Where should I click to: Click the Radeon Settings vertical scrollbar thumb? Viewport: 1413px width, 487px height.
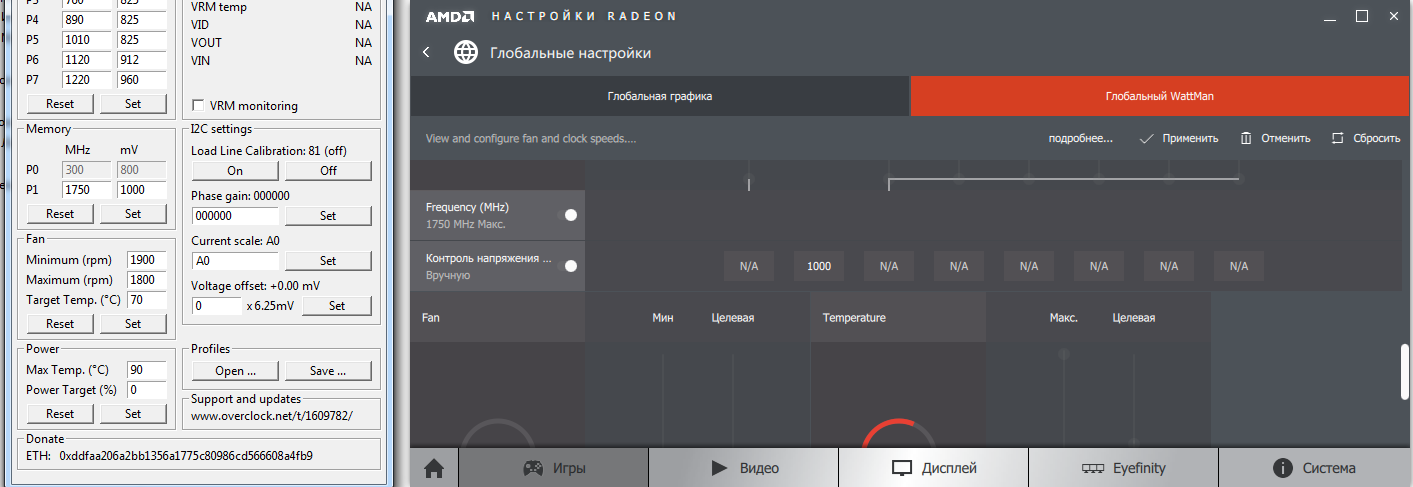point(1405,371)
